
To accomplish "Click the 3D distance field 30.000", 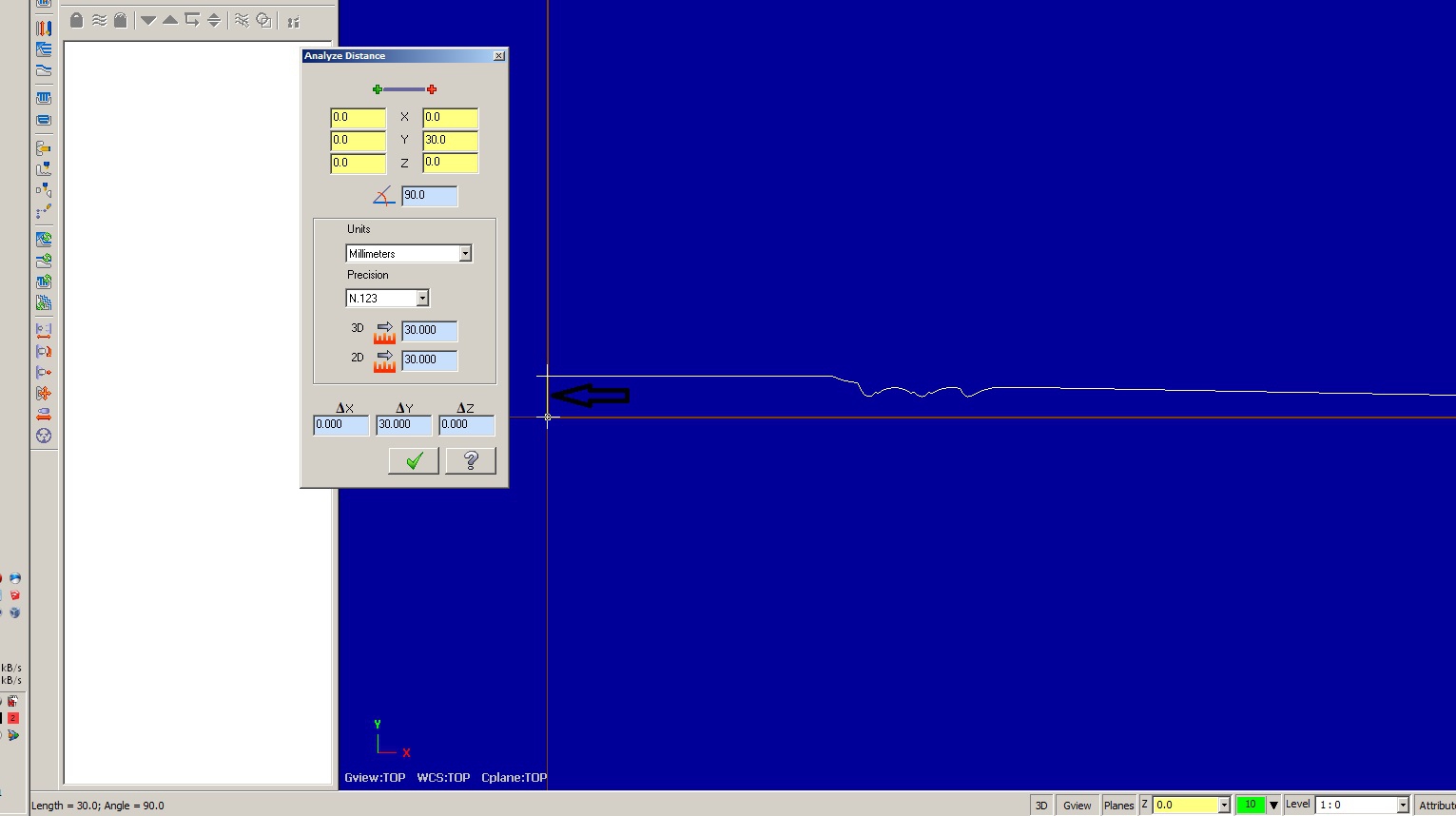I will (x=429, y=331).
